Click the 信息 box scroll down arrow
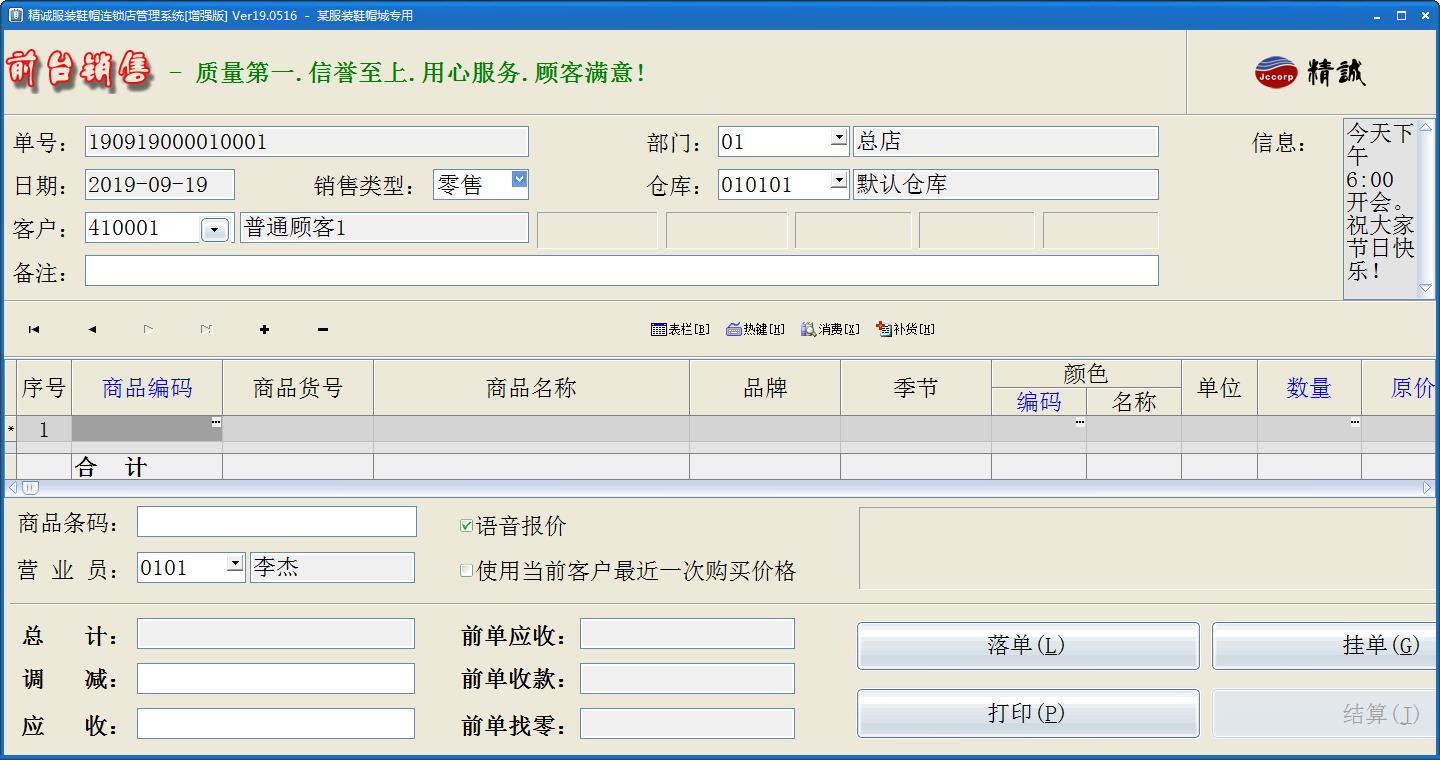 (x=1426, y=289)
